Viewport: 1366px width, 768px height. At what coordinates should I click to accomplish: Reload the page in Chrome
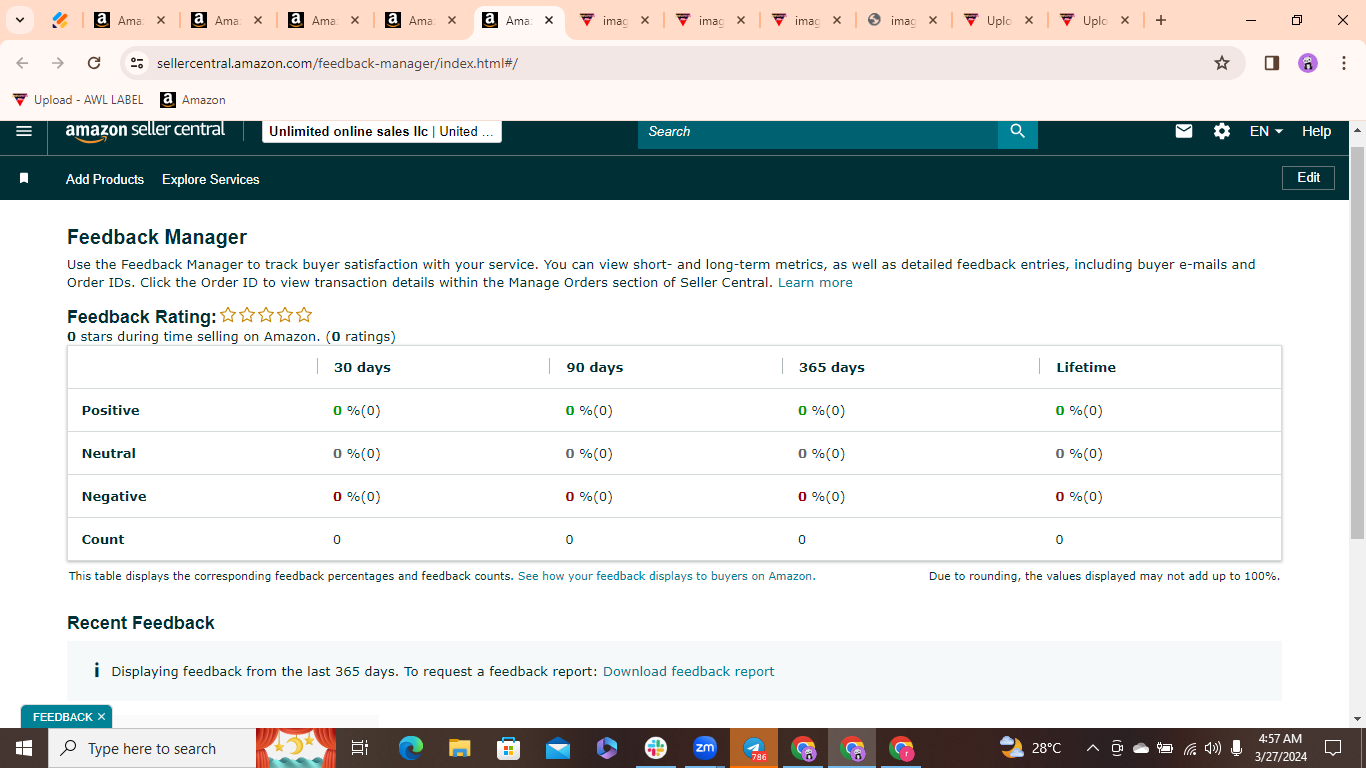(94, 63)
